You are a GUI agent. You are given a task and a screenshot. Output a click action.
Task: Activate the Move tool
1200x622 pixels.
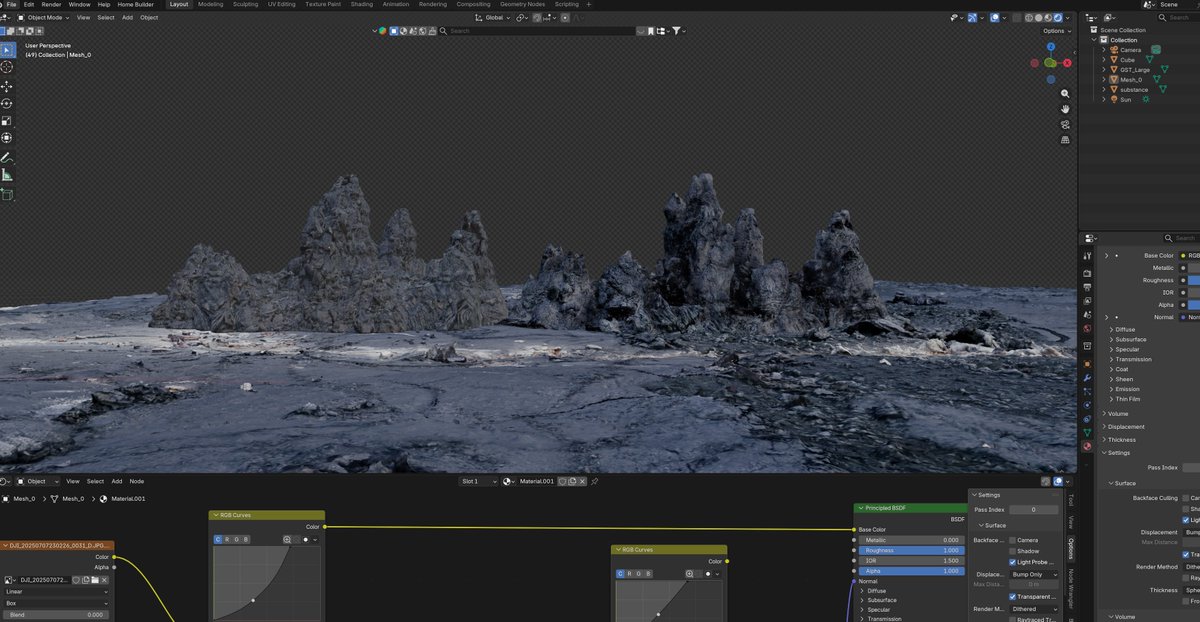(7, 86)
